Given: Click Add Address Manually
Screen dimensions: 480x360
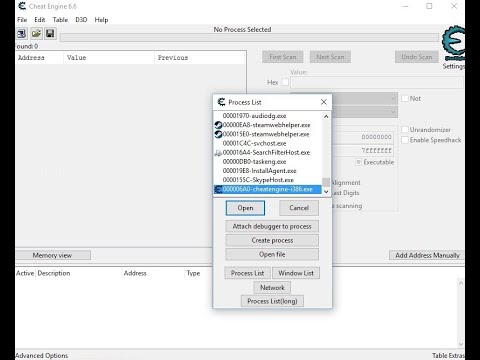Looking at the screenshot, I should [x=427, y=255].
